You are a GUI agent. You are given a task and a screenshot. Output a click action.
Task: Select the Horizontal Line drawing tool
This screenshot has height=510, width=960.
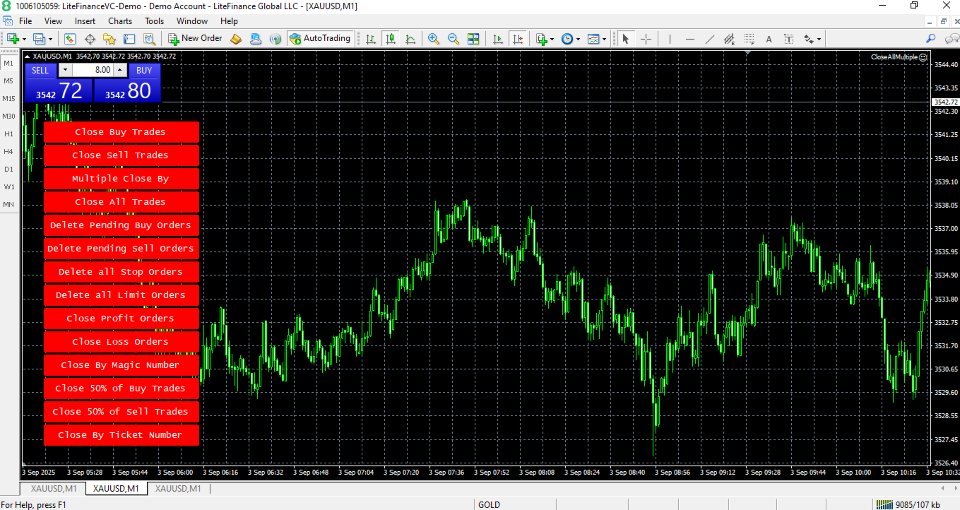click(x=690, y=39)
